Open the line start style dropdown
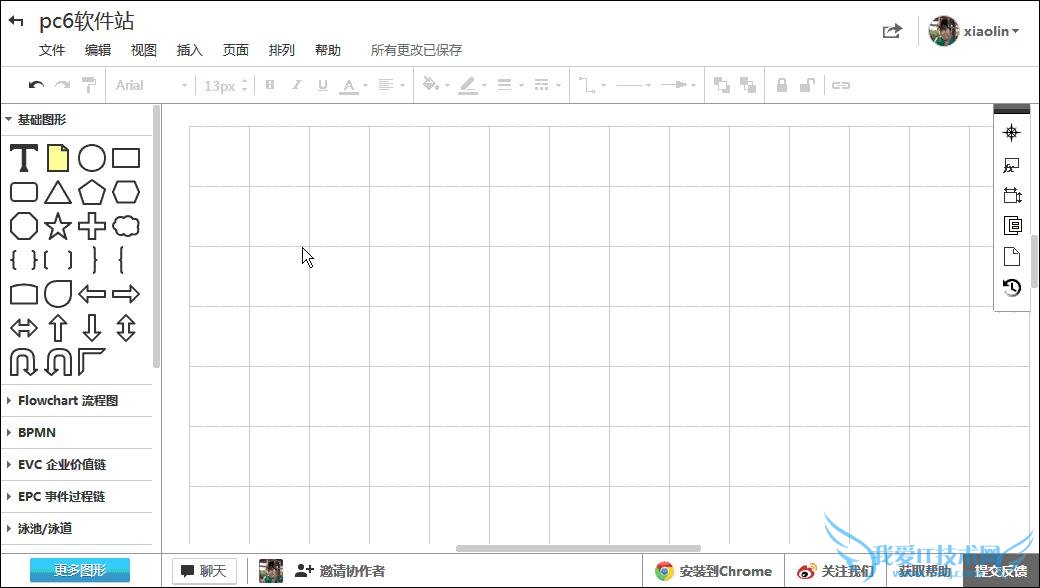Viewport: 1040px width, 588px height. (633, 85)
